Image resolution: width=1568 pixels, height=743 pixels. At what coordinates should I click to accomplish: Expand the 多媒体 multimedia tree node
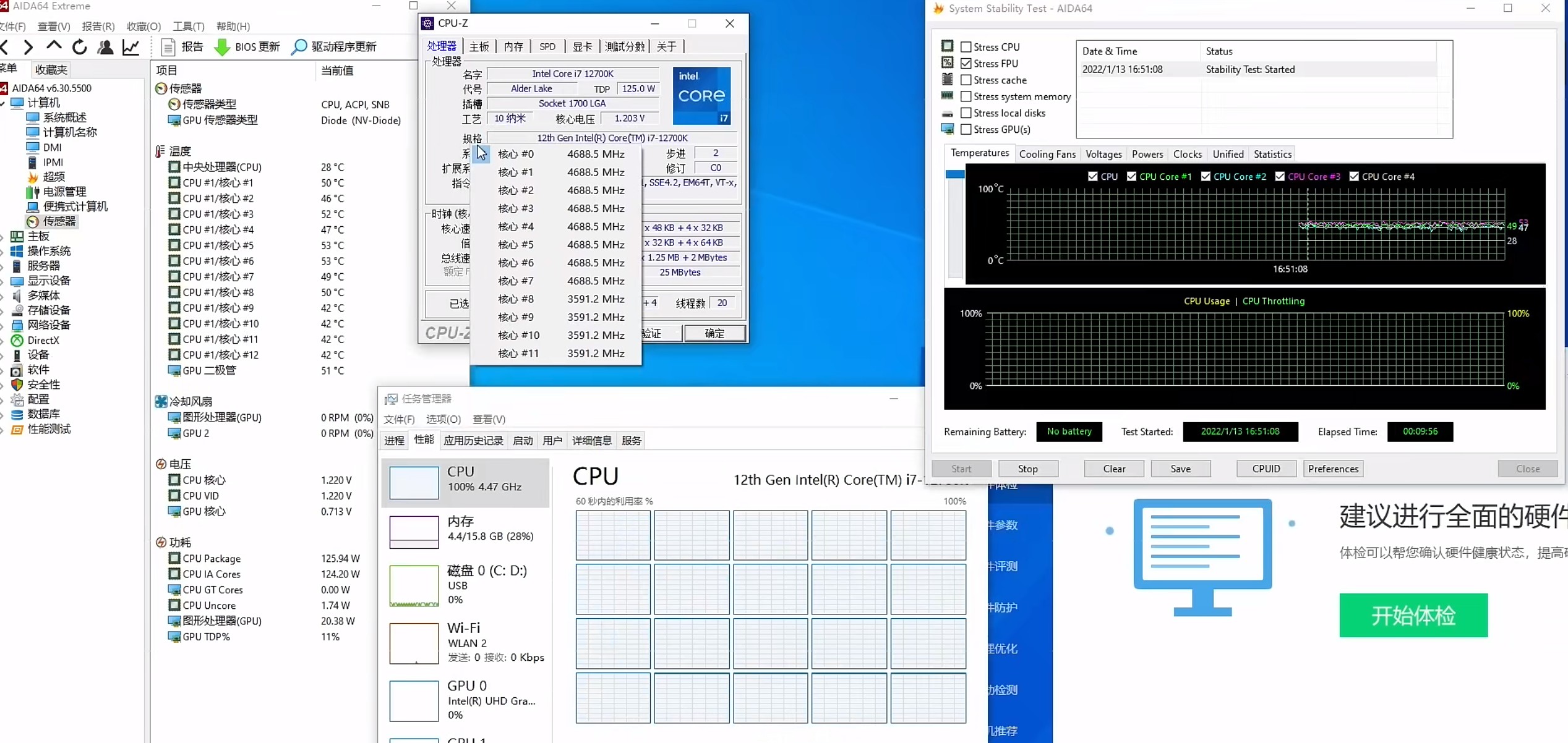click(2, 295)
